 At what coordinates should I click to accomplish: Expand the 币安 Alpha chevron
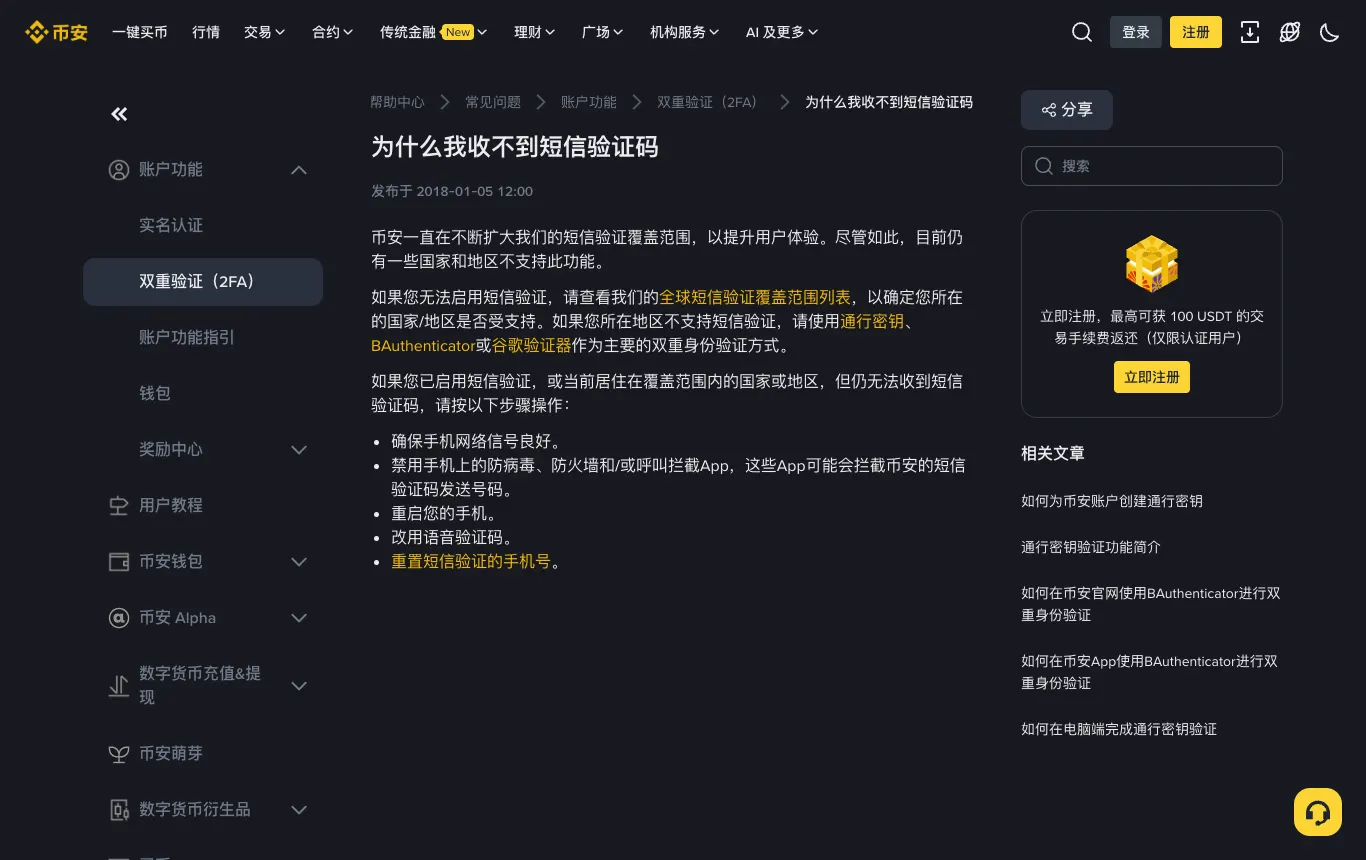299,618
